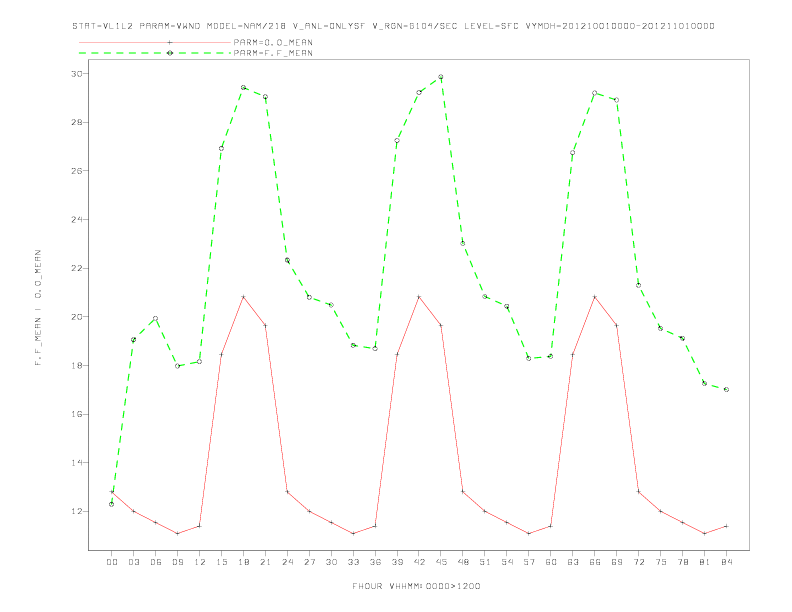Select red O.O_MEAN marker at hour 81
The width and height of the screenshot is (792, 612).
tap(704, 533)
